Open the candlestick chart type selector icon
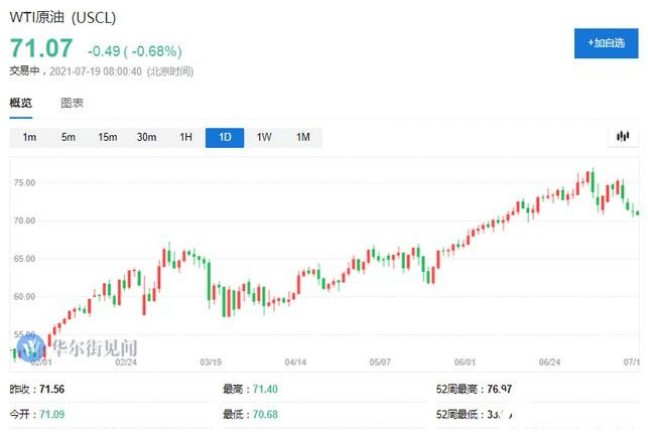Viewport: 648px width, 442px height. click(622, 137)
